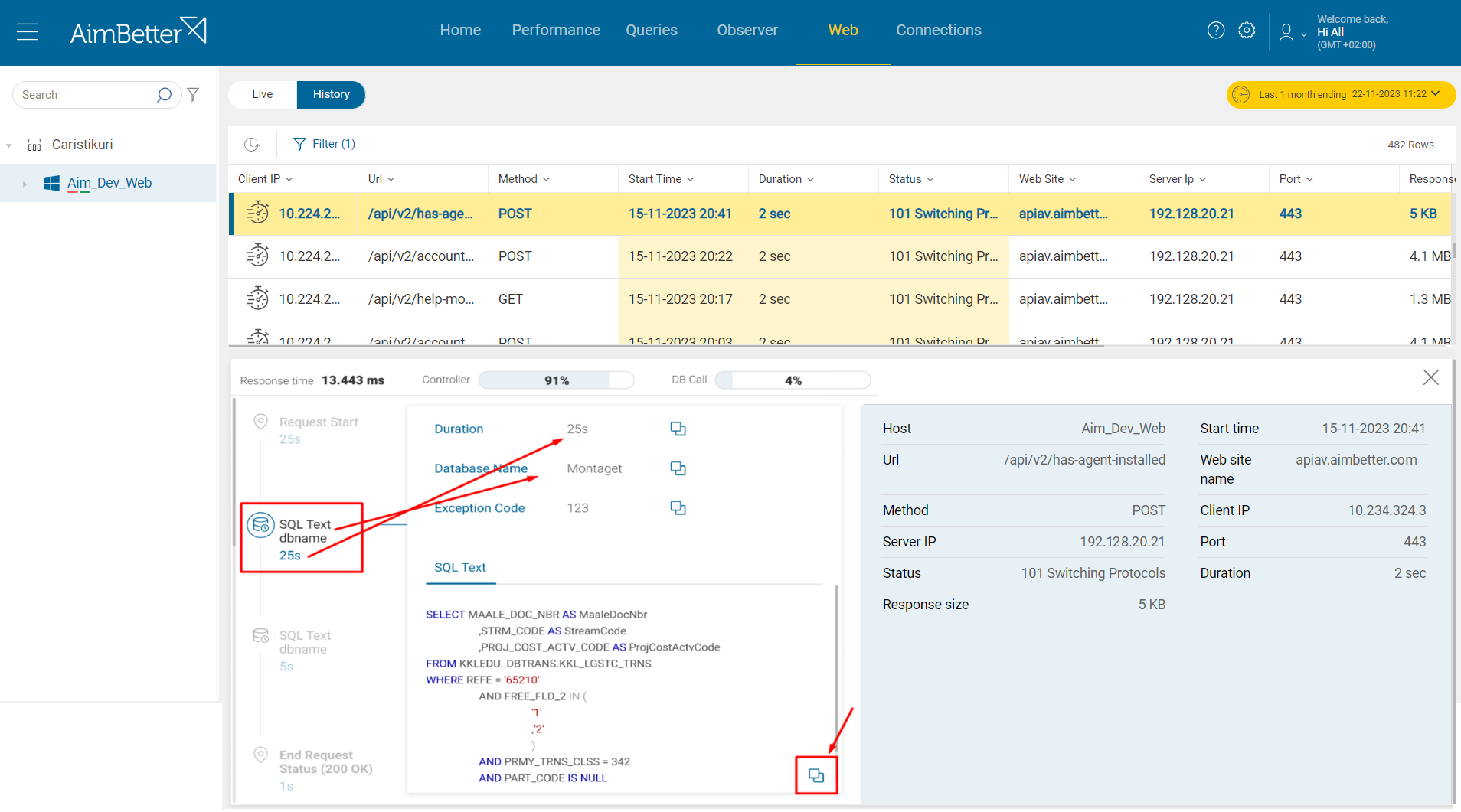Open the settings gear icon

point(1247,30)
